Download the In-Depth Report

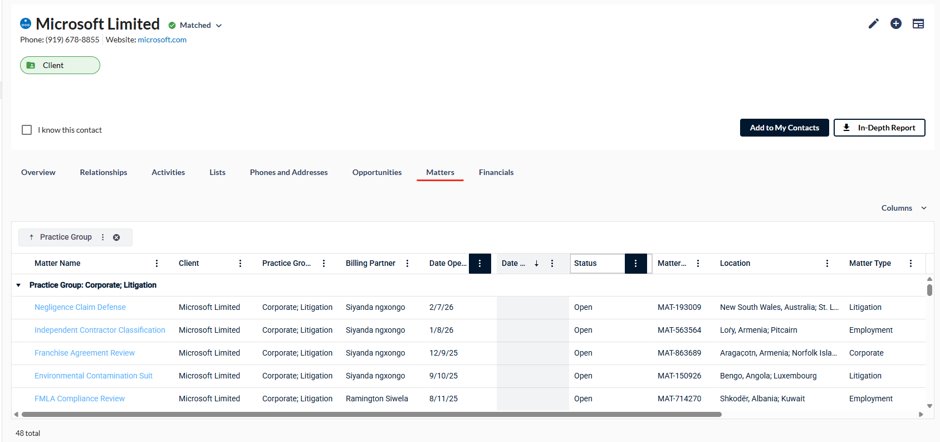(x=879, y=128)
